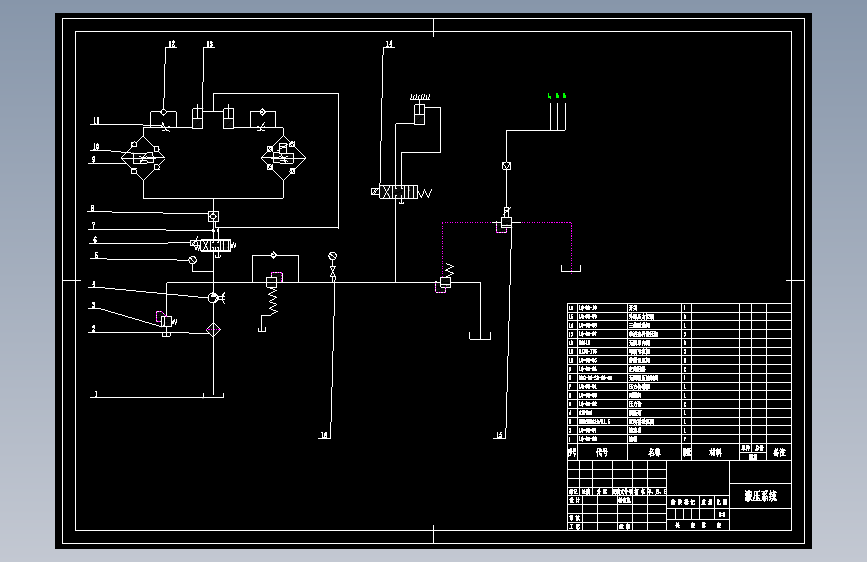Click the wide reservoir tank at callout 1
The height and width of the screenshot is (562, 867).
[x=213, y=396]
